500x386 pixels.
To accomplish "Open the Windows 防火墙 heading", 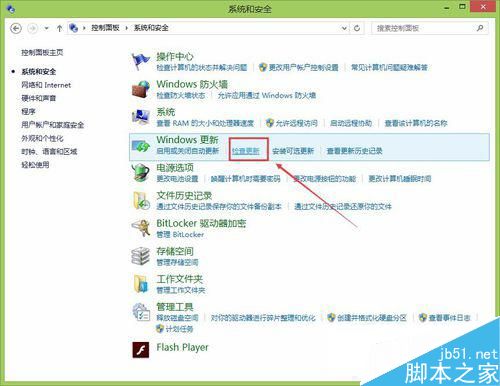I will (x=192, y=84).
